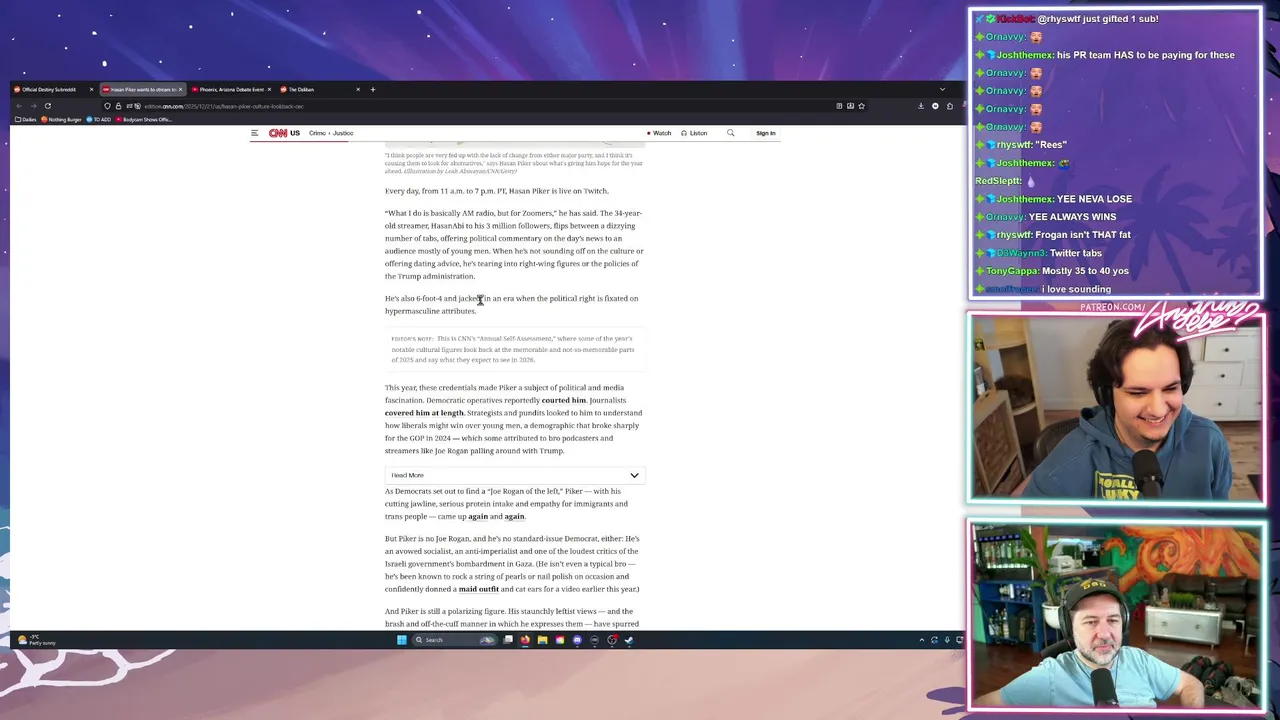
Task: Open the 'maid outfit' hyperlink
Action: [478, 589]
